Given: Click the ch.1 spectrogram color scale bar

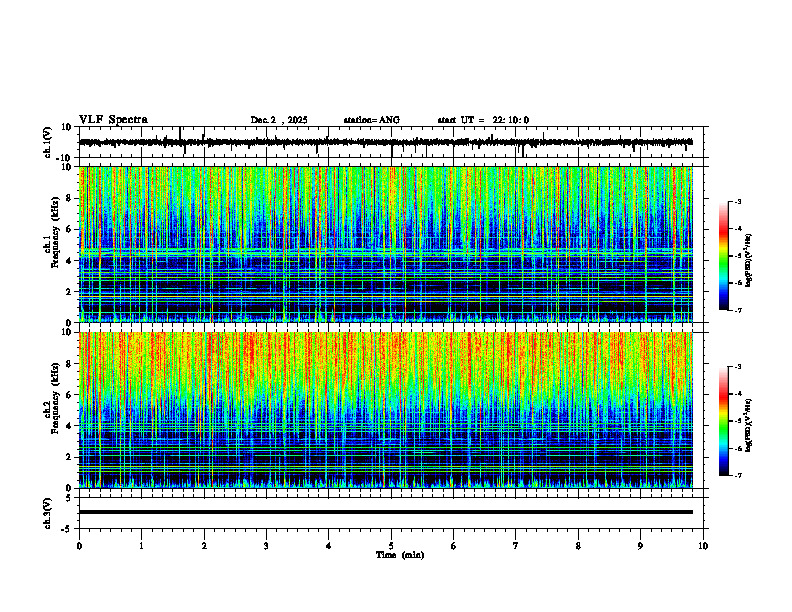Looking at the screenshot, I should tap(723, 256).
